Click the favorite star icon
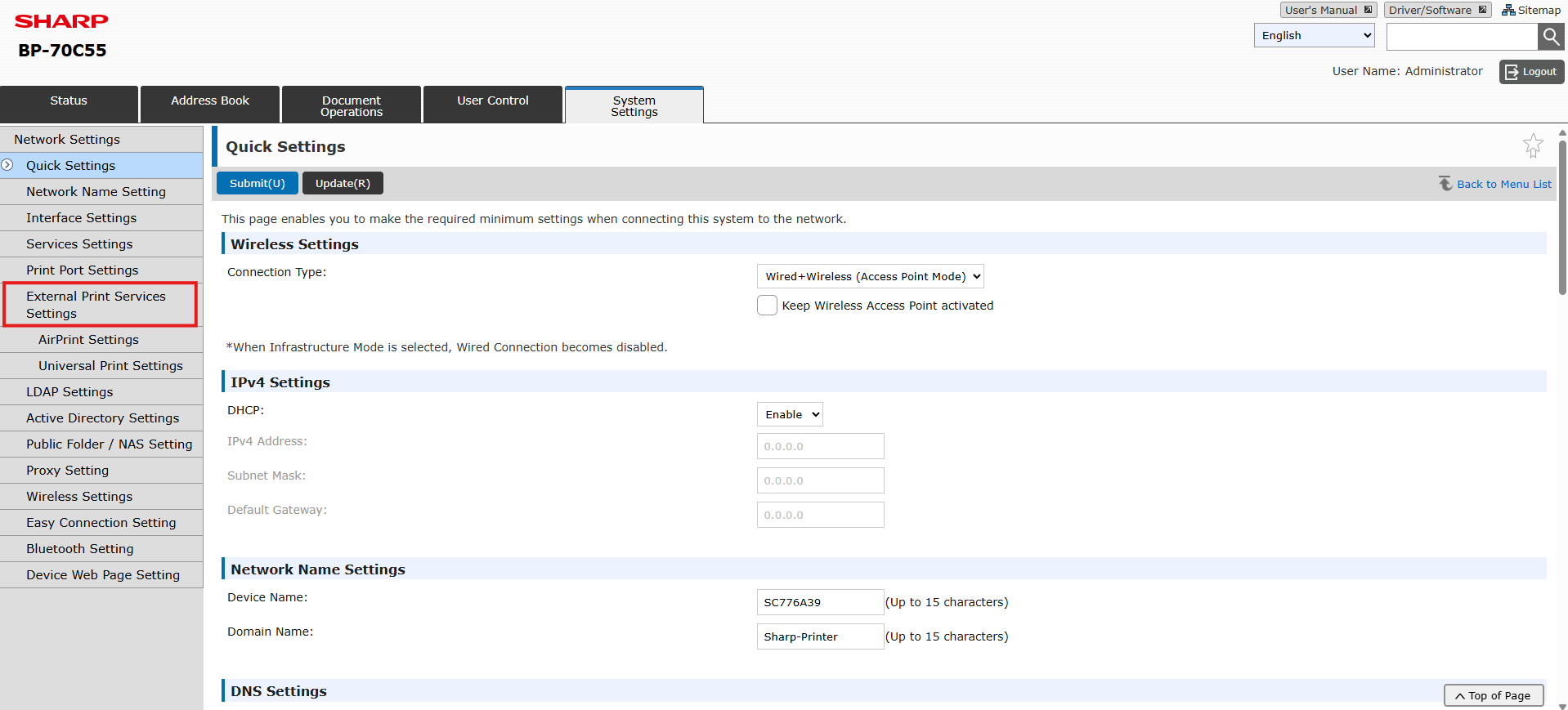The width and height of the screenshot is (1568, 710). click(1533, 145)
